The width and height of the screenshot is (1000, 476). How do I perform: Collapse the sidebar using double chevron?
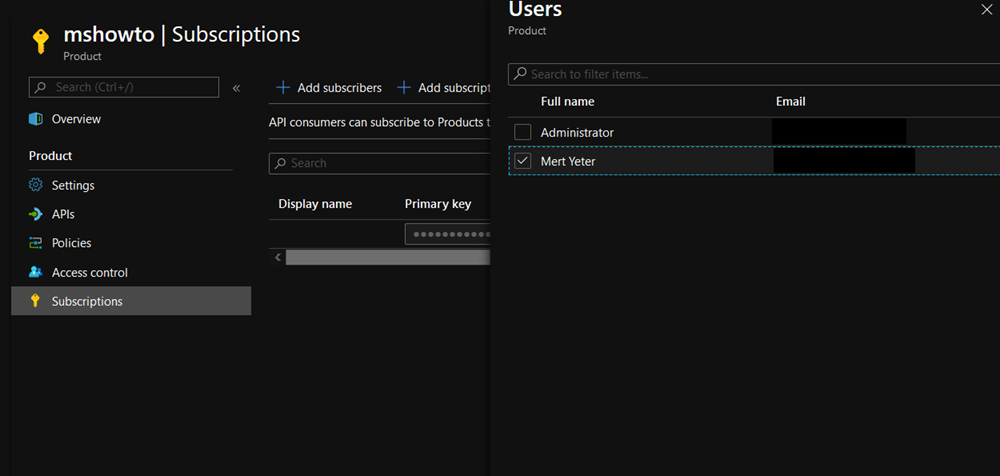coord(236,88)
